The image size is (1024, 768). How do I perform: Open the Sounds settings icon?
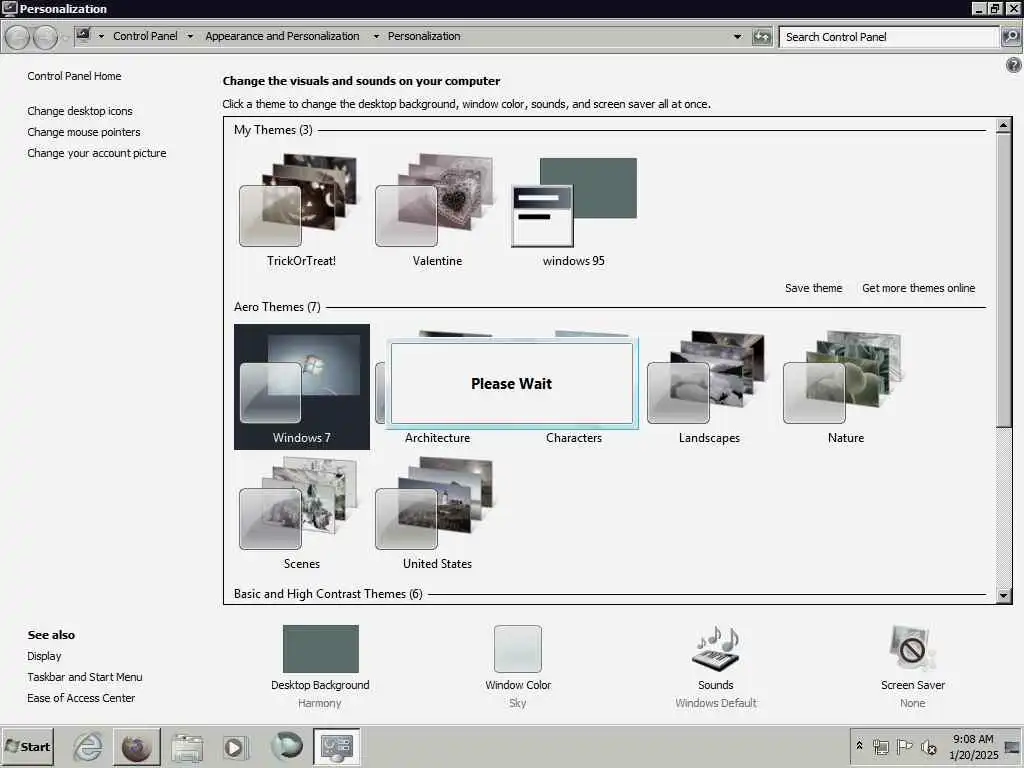[716, 648]
